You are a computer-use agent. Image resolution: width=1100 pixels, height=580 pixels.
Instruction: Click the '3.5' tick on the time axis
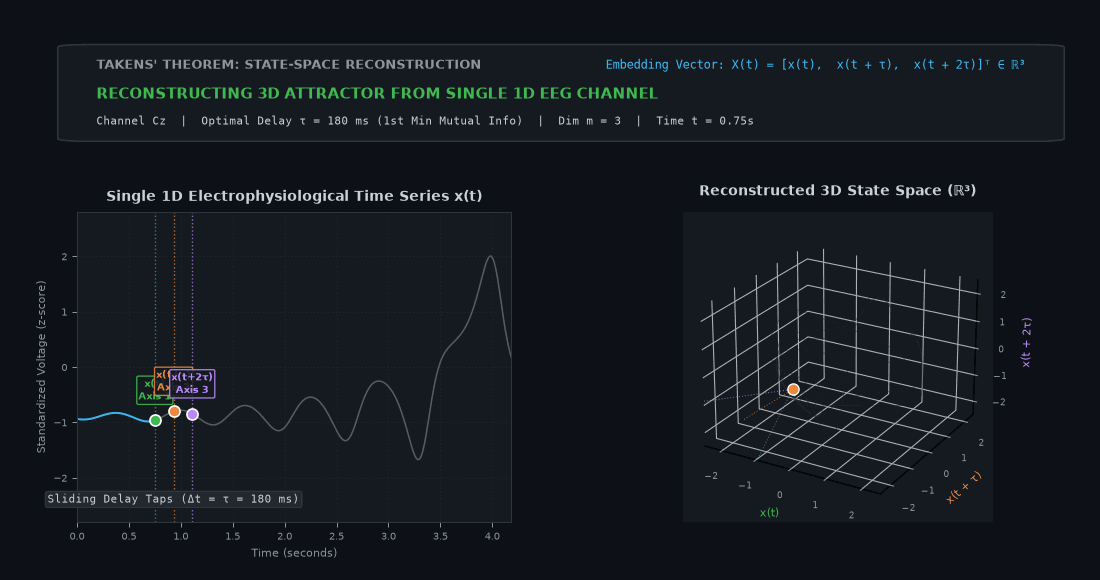[441, 536]
